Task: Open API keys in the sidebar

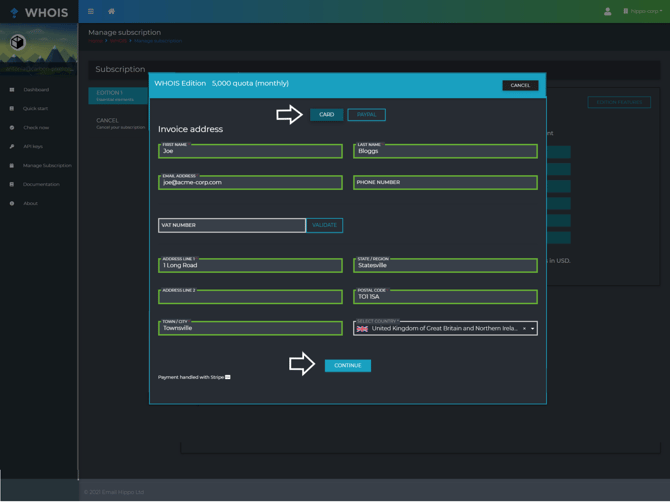Action: coord(33,147)
